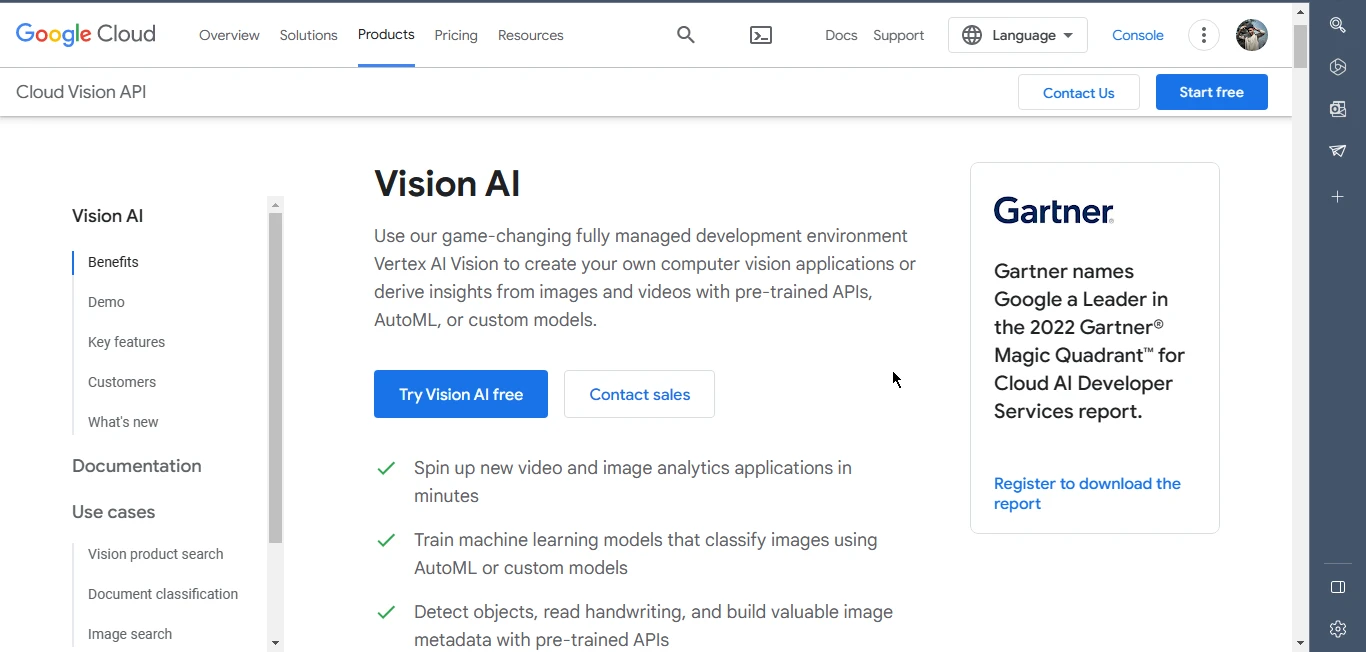Toggle the sidebar panel layout icon

1337,587
